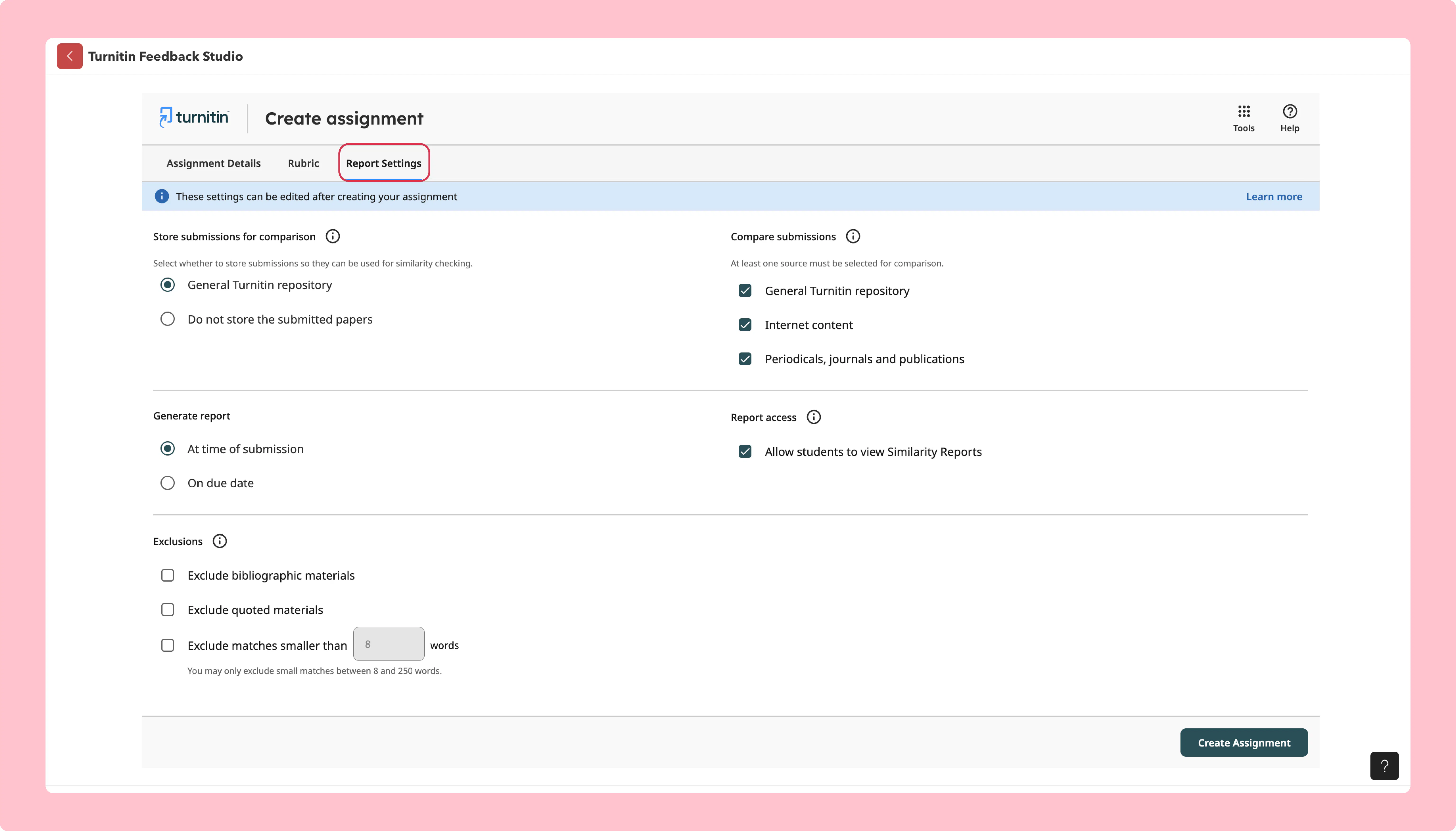Click the 'You may only exclude small matches' hint
This screenshot has width=1456, height=831.
tap(315, 671)
